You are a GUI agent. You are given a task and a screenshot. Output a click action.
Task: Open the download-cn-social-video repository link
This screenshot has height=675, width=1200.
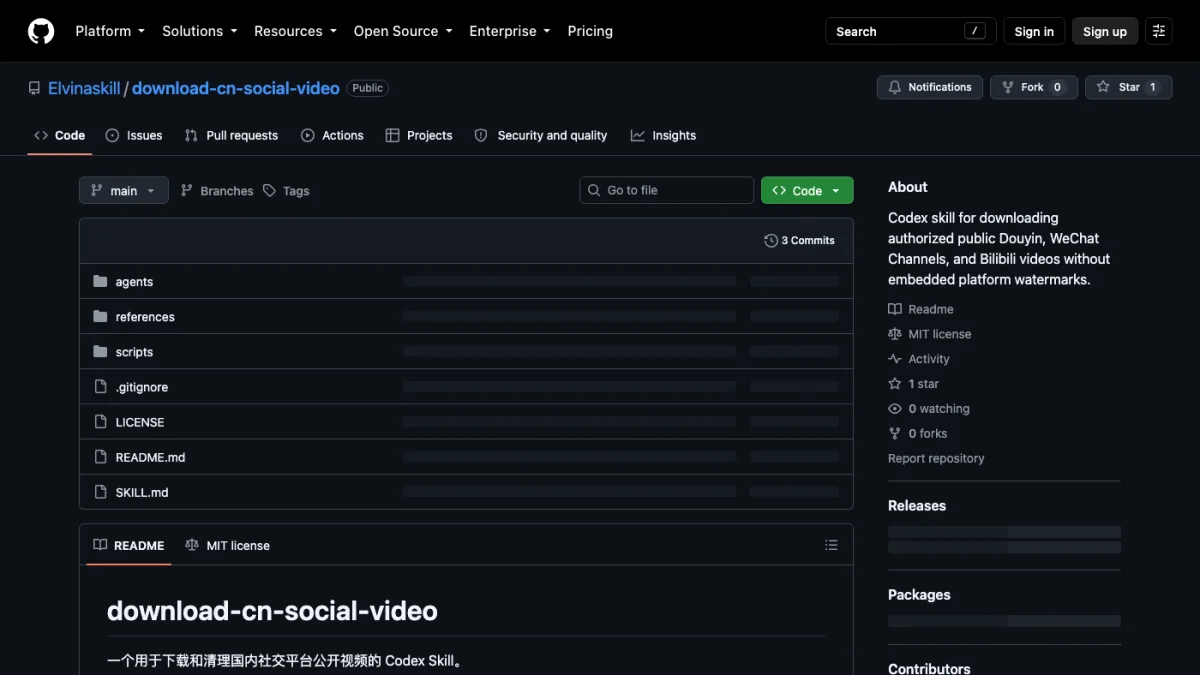(236, 88)
